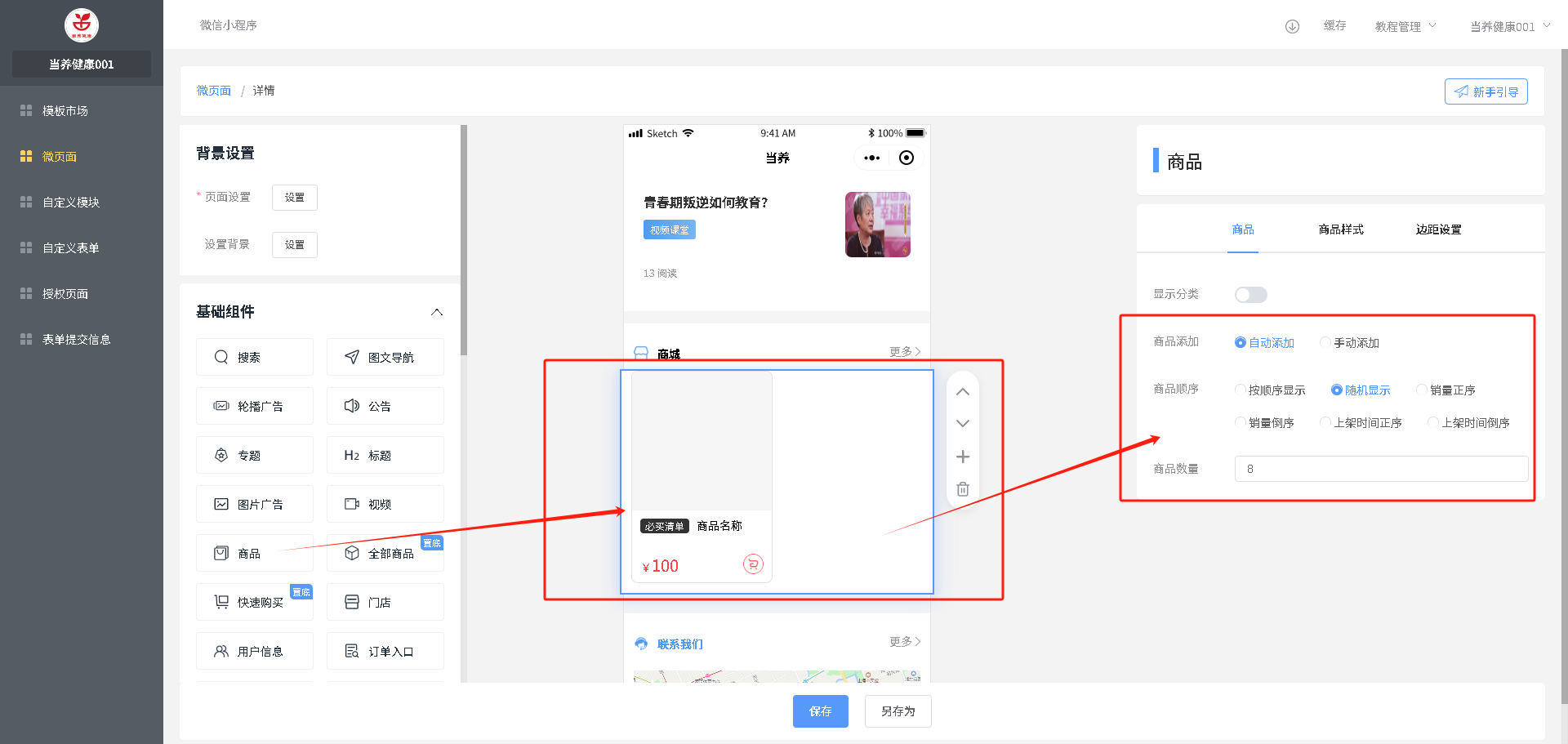Screen dimensions: 1568x744
Task: Switch to the 商品样式 tab
Action: click(x=1340, y=229)
